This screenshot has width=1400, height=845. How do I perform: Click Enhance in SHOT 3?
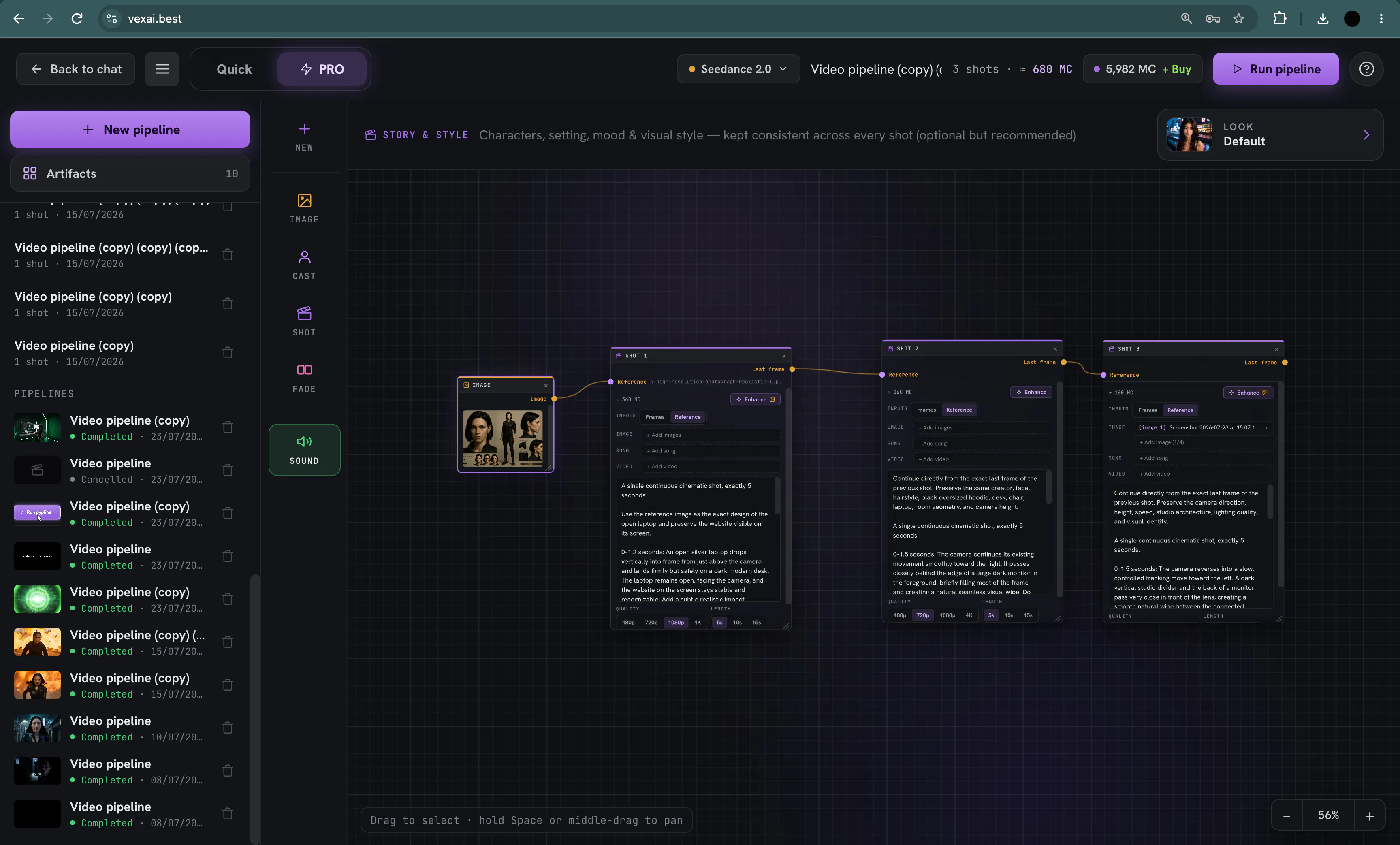(x=1248, y=393)
